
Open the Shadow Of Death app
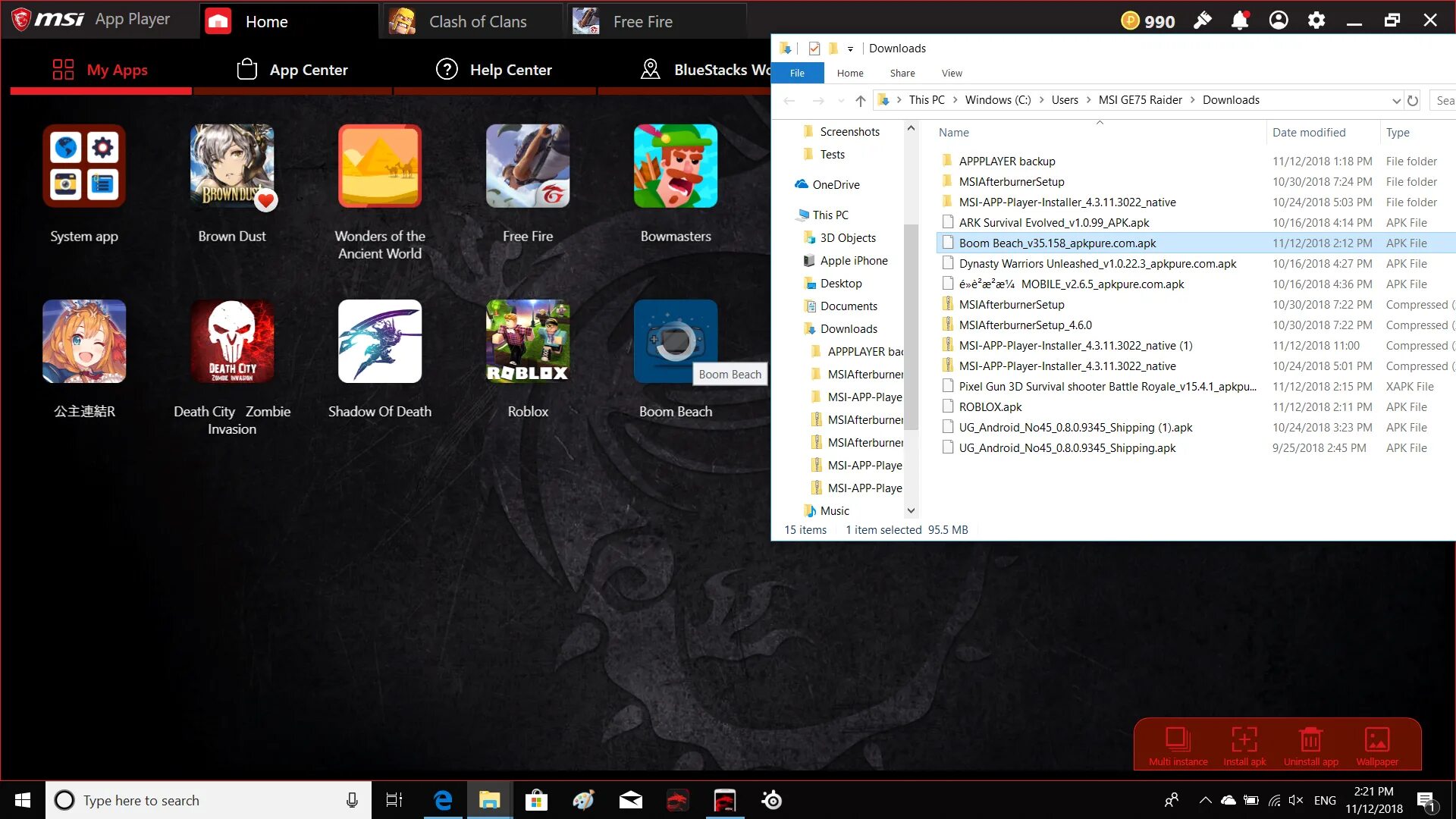pyautogui.click(x=379, y=341)
